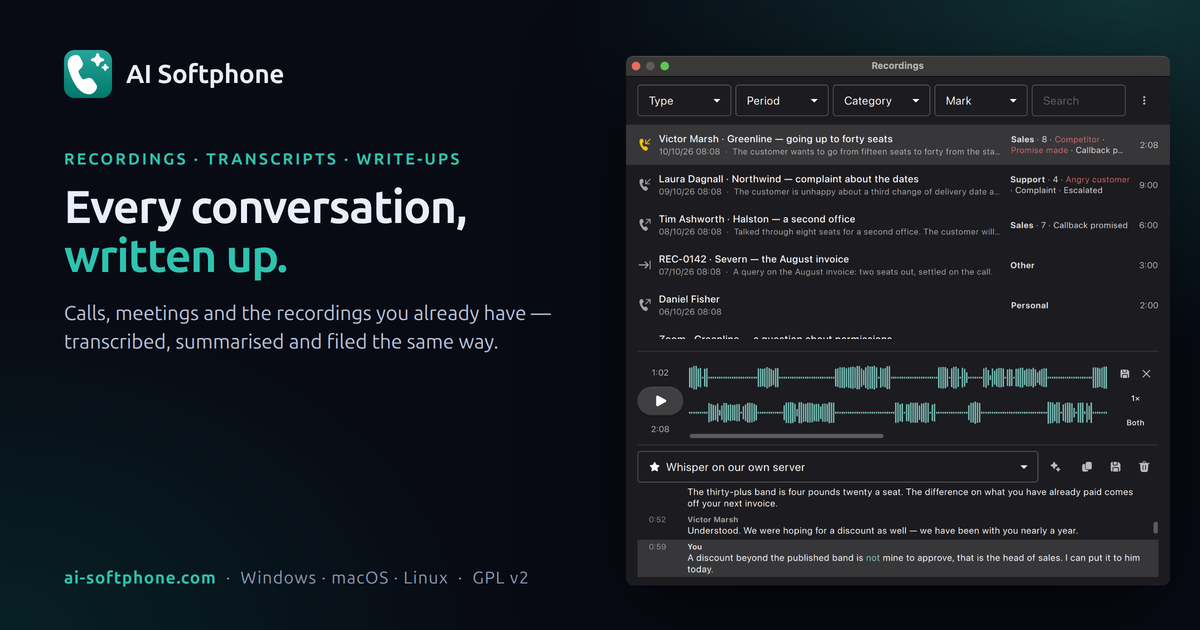Delete the transcript with the trash icon
1200x630 pixels.
tap(1144, 467)
